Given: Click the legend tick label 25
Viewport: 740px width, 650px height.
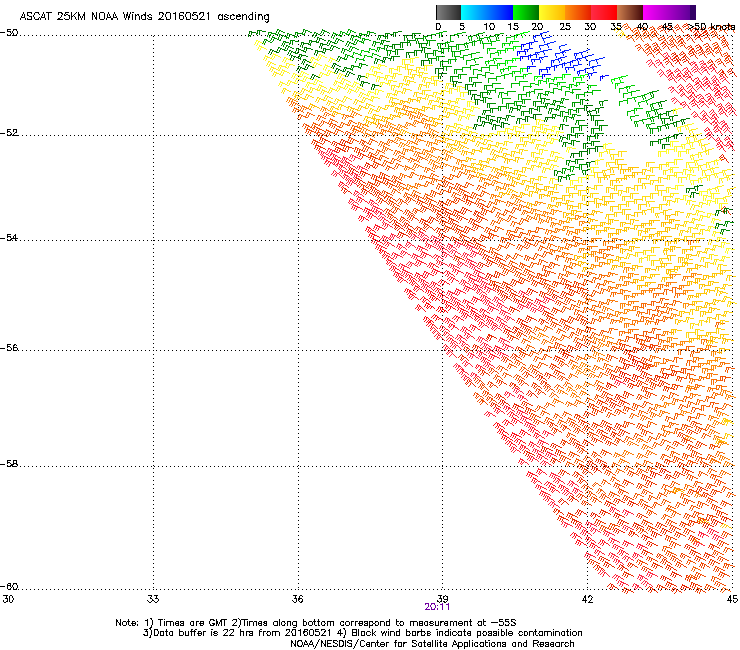Looking at the screenshot, I should 565,27.
